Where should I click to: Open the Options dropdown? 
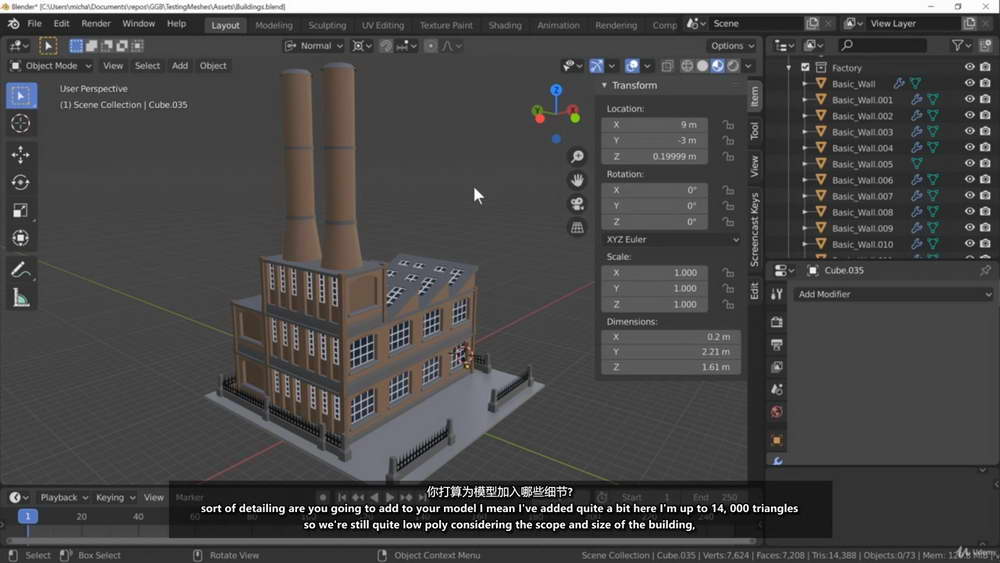(732, 46)
